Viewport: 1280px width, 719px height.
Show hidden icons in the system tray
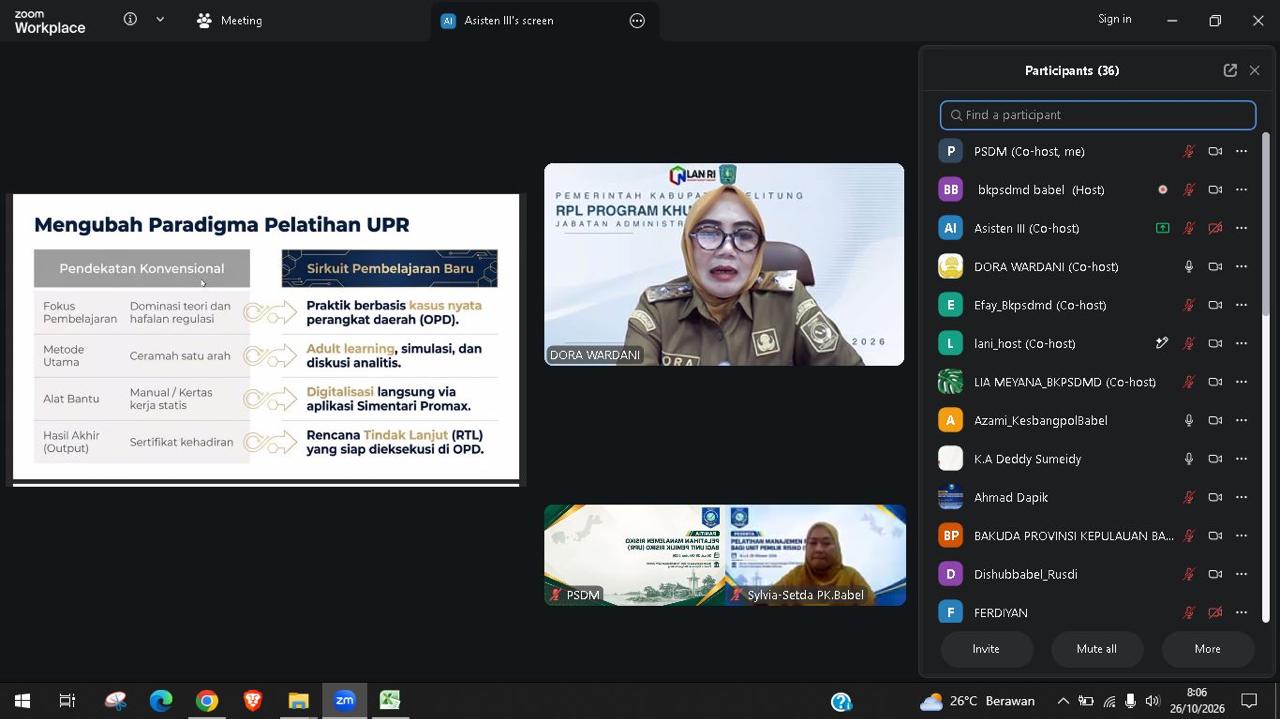click(1063, 701)
